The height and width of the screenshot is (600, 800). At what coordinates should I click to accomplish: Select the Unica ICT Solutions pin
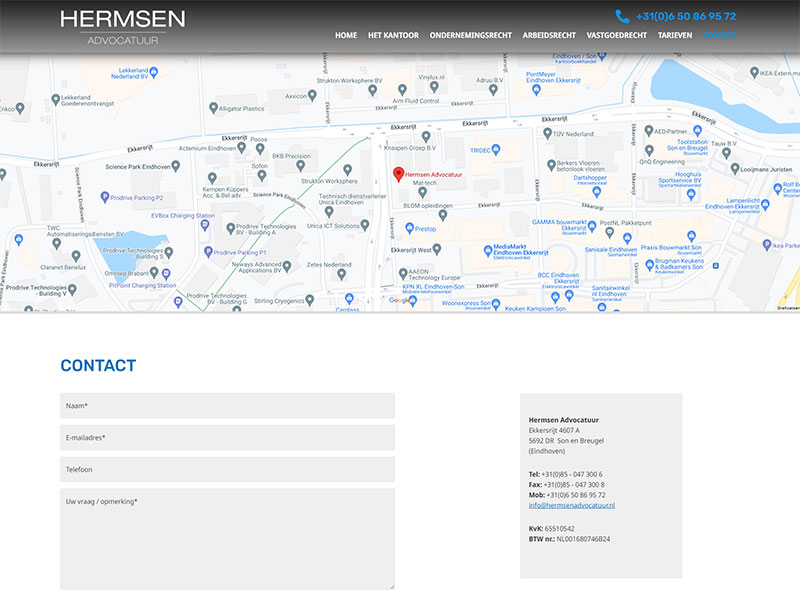(x=365, y=225)
